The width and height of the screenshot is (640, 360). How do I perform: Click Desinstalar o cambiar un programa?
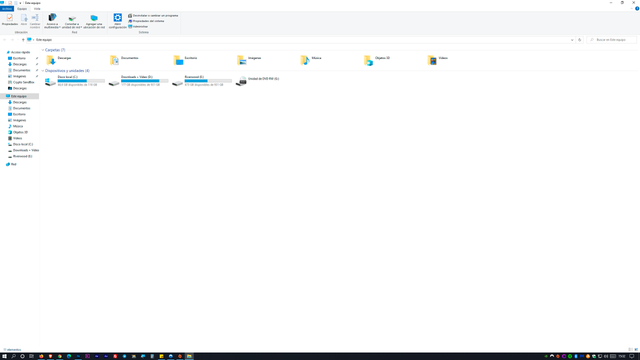tap(153, 16)
